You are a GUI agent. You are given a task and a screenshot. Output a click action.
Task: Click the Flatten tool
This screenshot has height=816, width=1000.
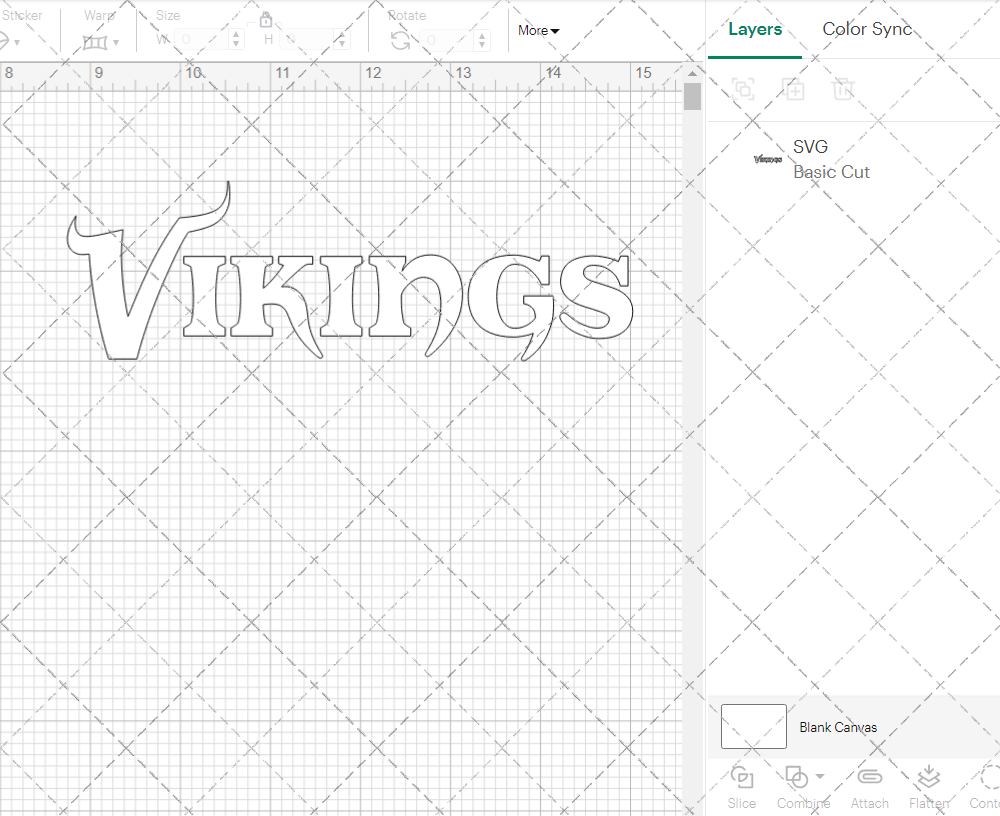(929, 788)
